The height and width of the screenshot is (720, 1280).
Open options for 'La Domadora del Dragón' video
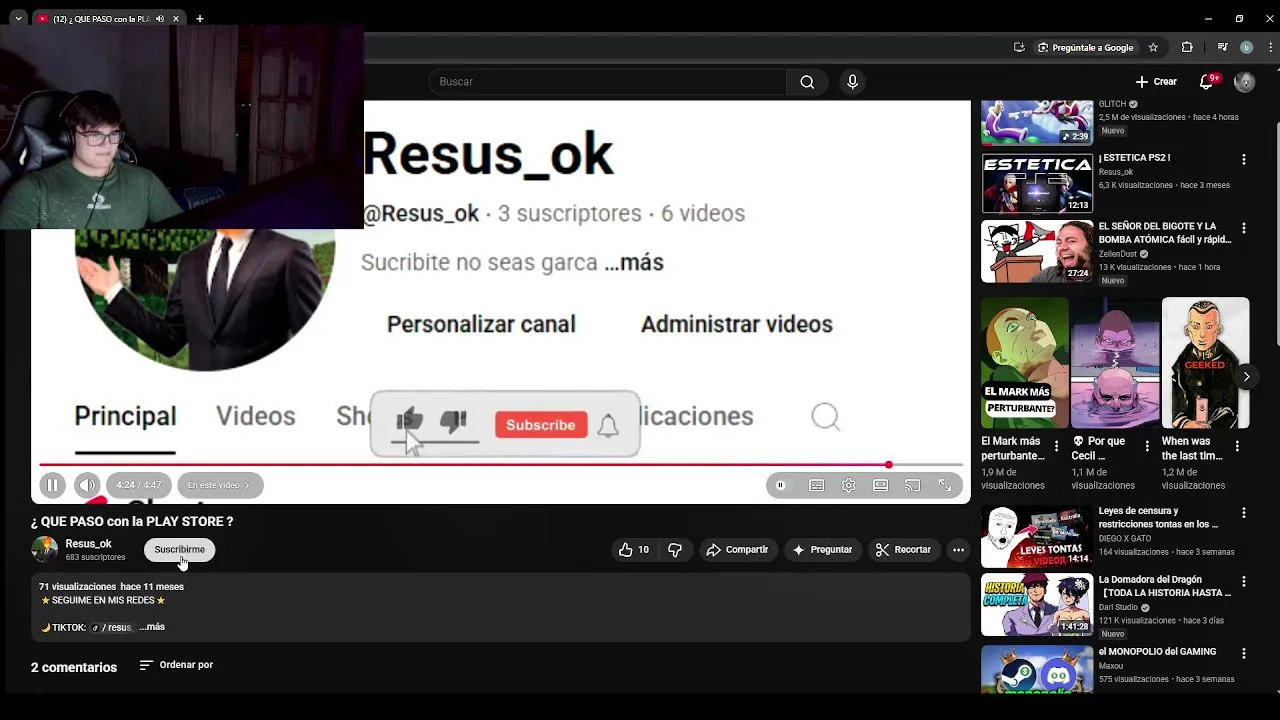click(1244, 582)
